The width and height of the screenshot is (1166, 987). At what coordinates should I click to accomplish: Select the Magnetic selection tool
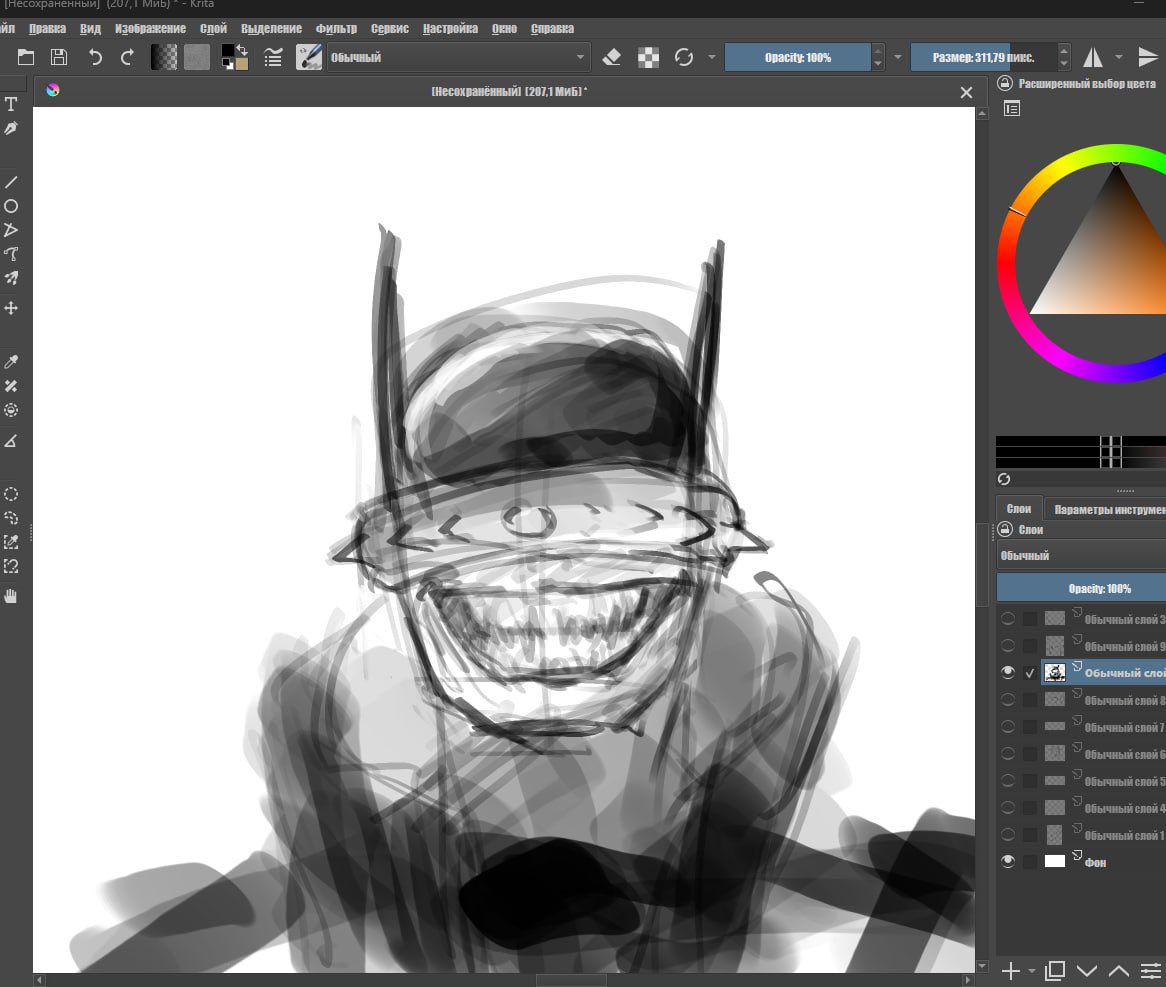[x=11, y=566]
